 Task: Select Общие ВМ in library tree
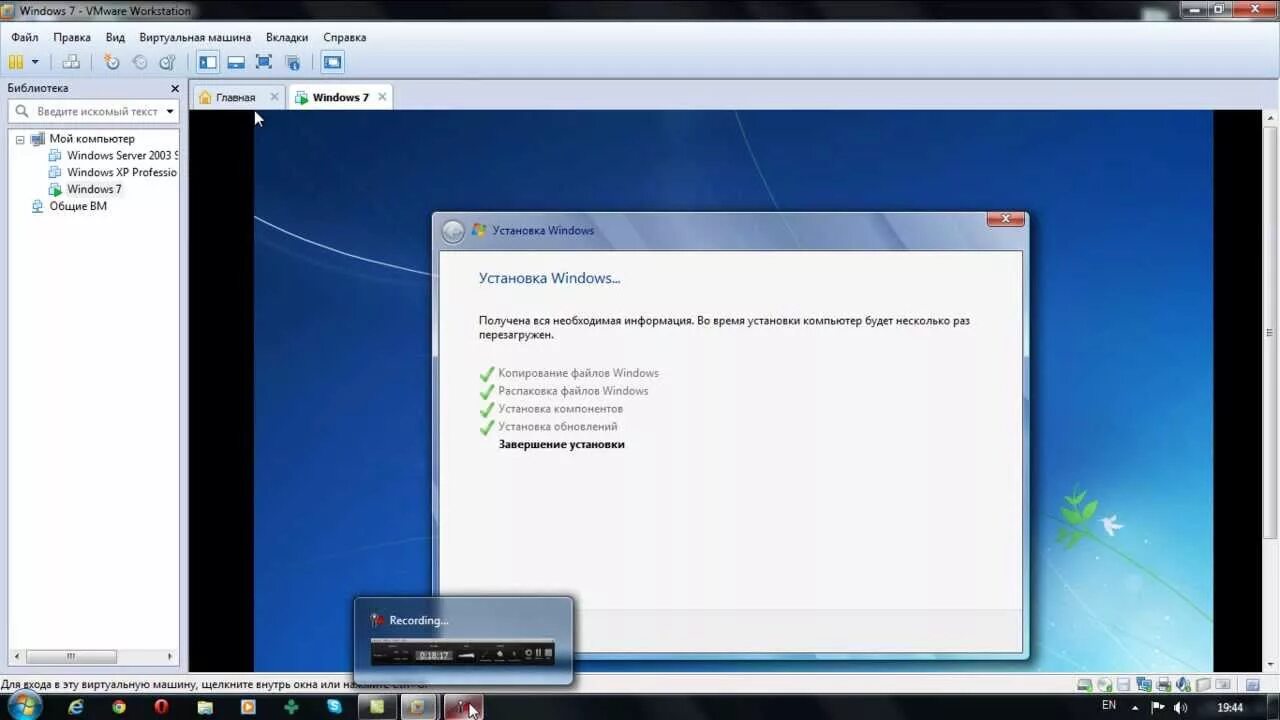[x=78, y=206]
